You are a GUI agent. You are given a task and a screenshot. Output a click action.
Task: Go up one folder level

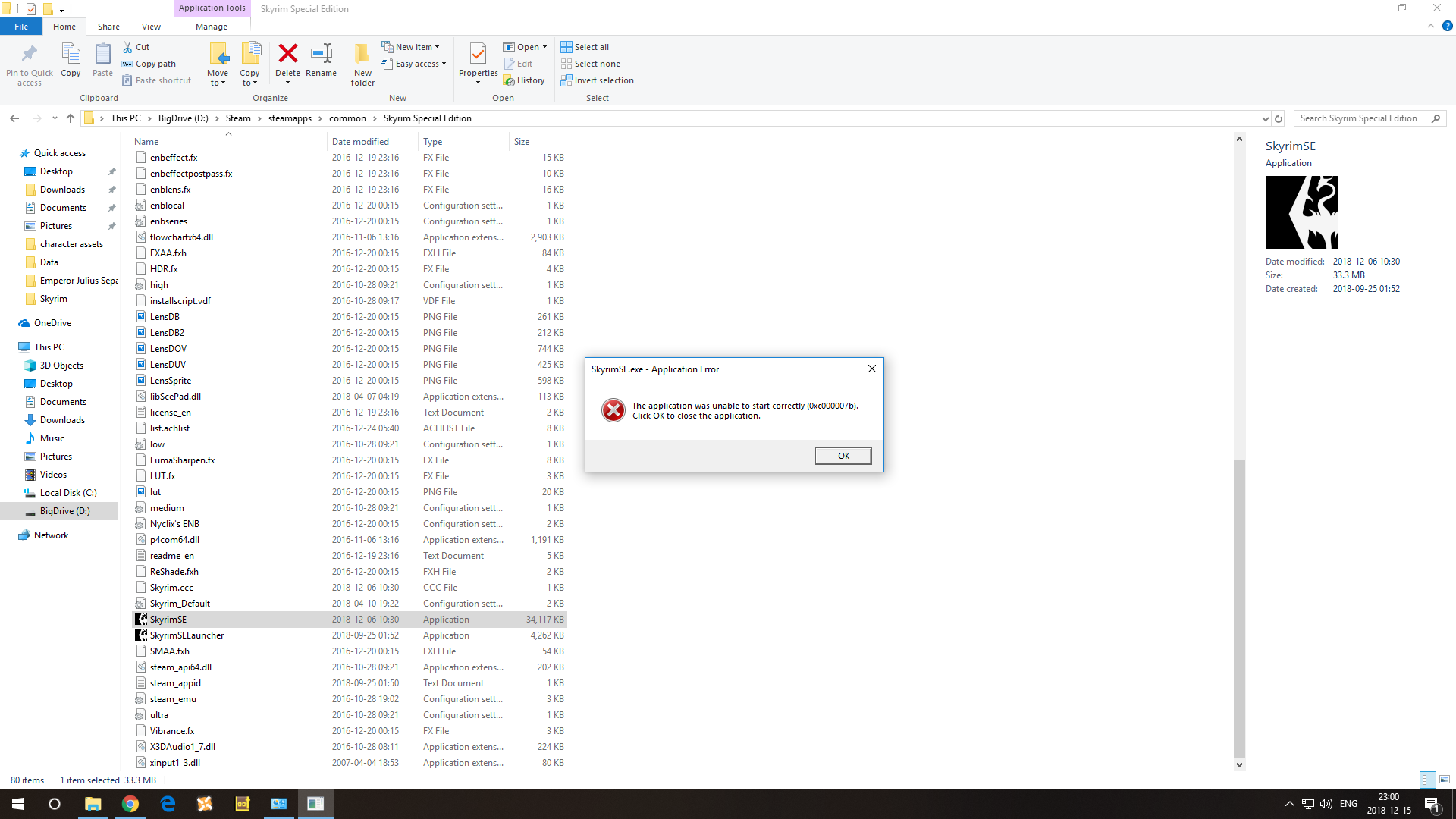pyautogui.click(x=71, y=118)
